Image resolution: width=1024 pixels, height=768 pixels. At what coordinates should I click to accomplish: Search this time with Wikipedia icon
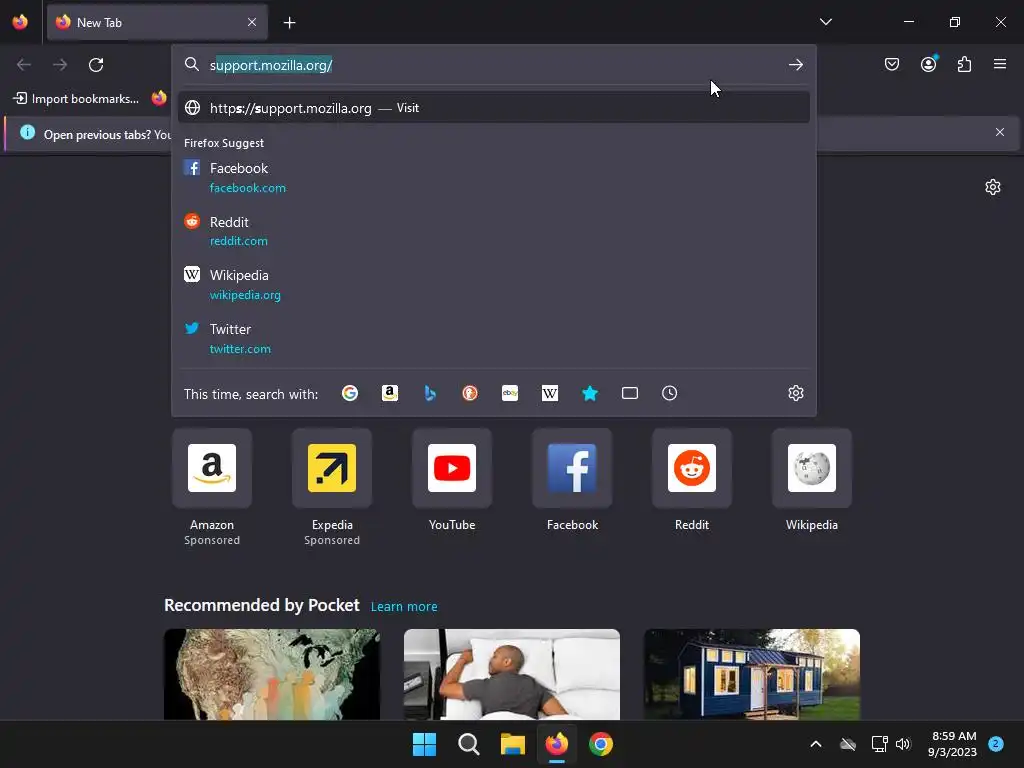coord(550,393)
